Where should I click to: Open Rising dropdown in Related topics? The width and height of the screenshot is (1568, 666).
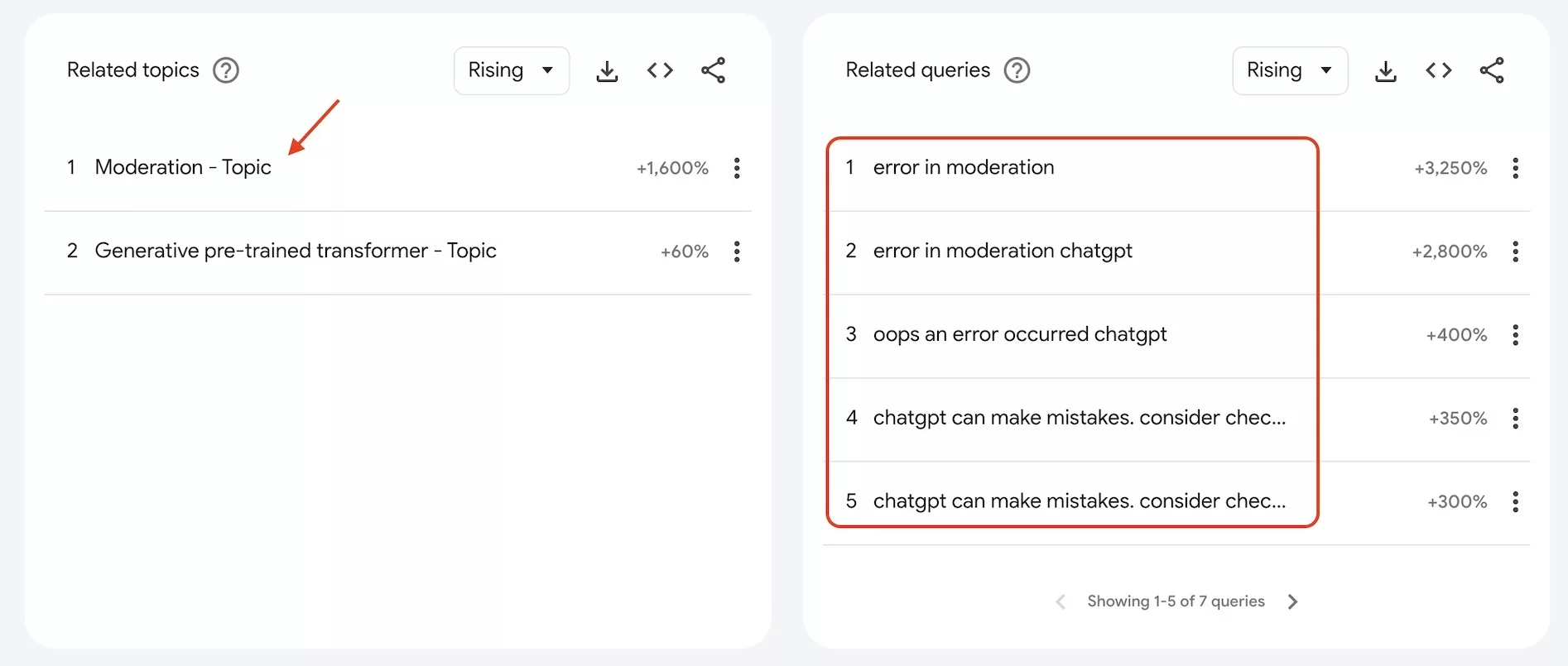coord(511,71)
